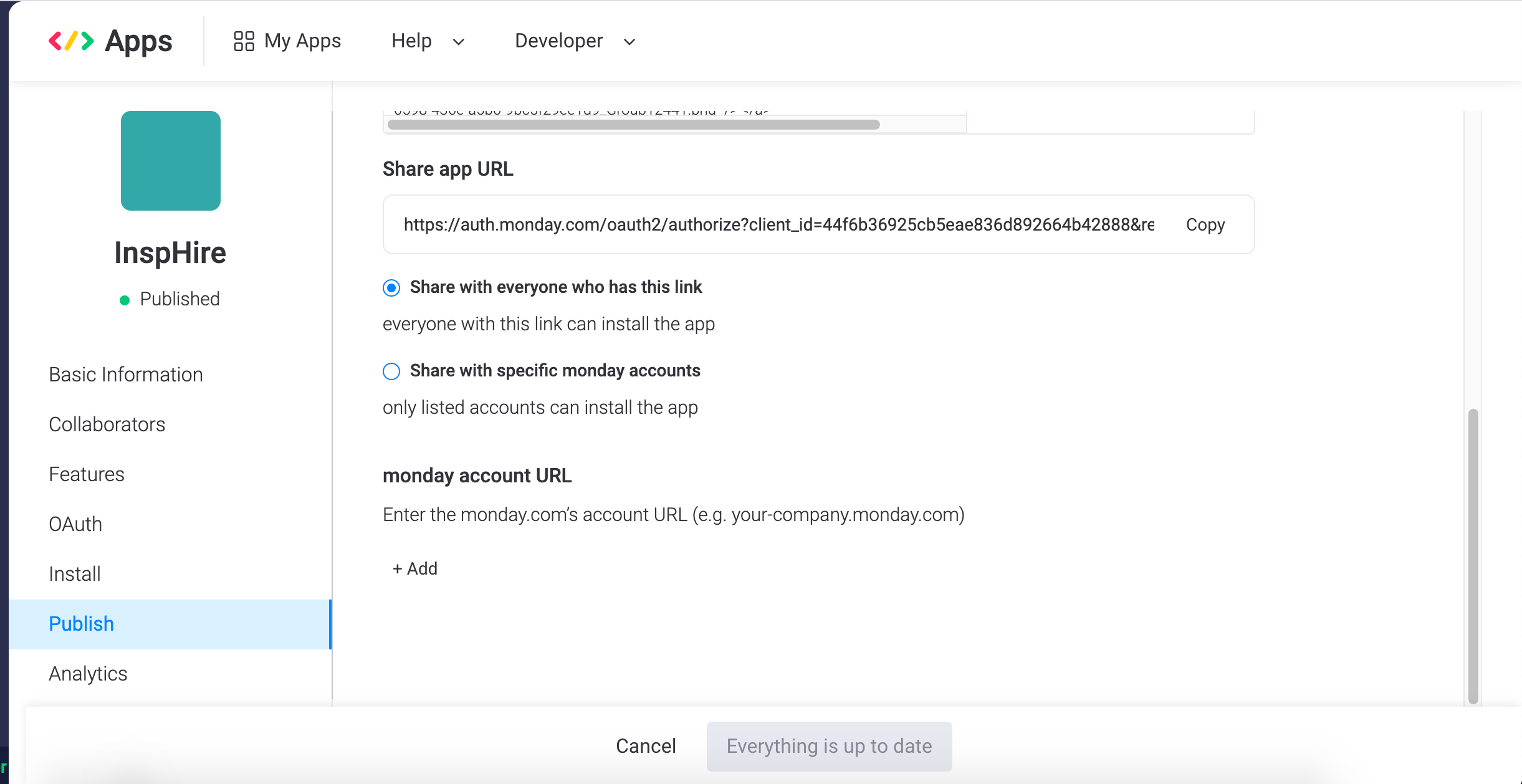
Task: Open My Apps grid icon
Action: click(x=244, y=41)
